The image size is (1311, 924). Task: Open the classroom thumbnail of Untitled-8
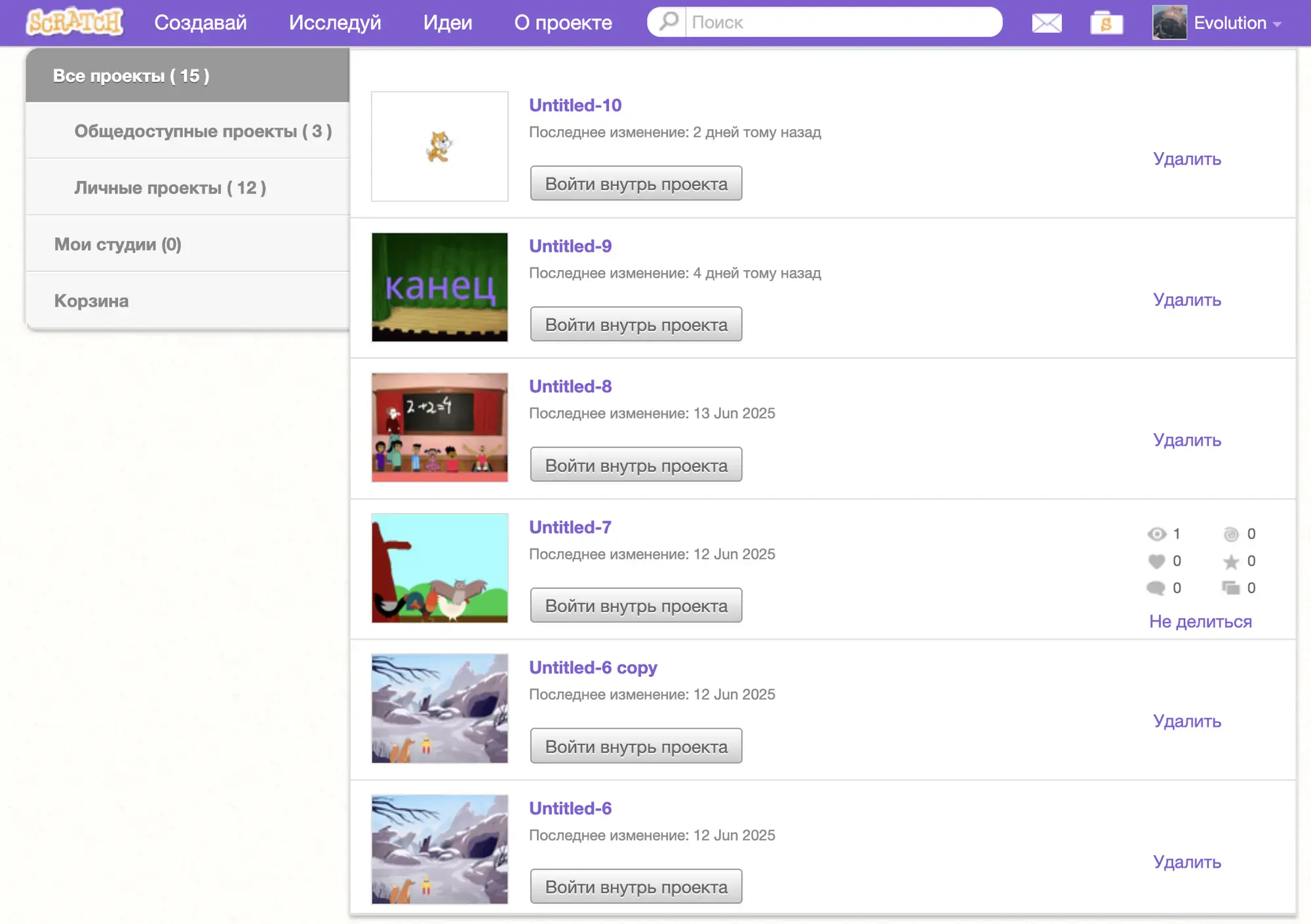point(440,427)
